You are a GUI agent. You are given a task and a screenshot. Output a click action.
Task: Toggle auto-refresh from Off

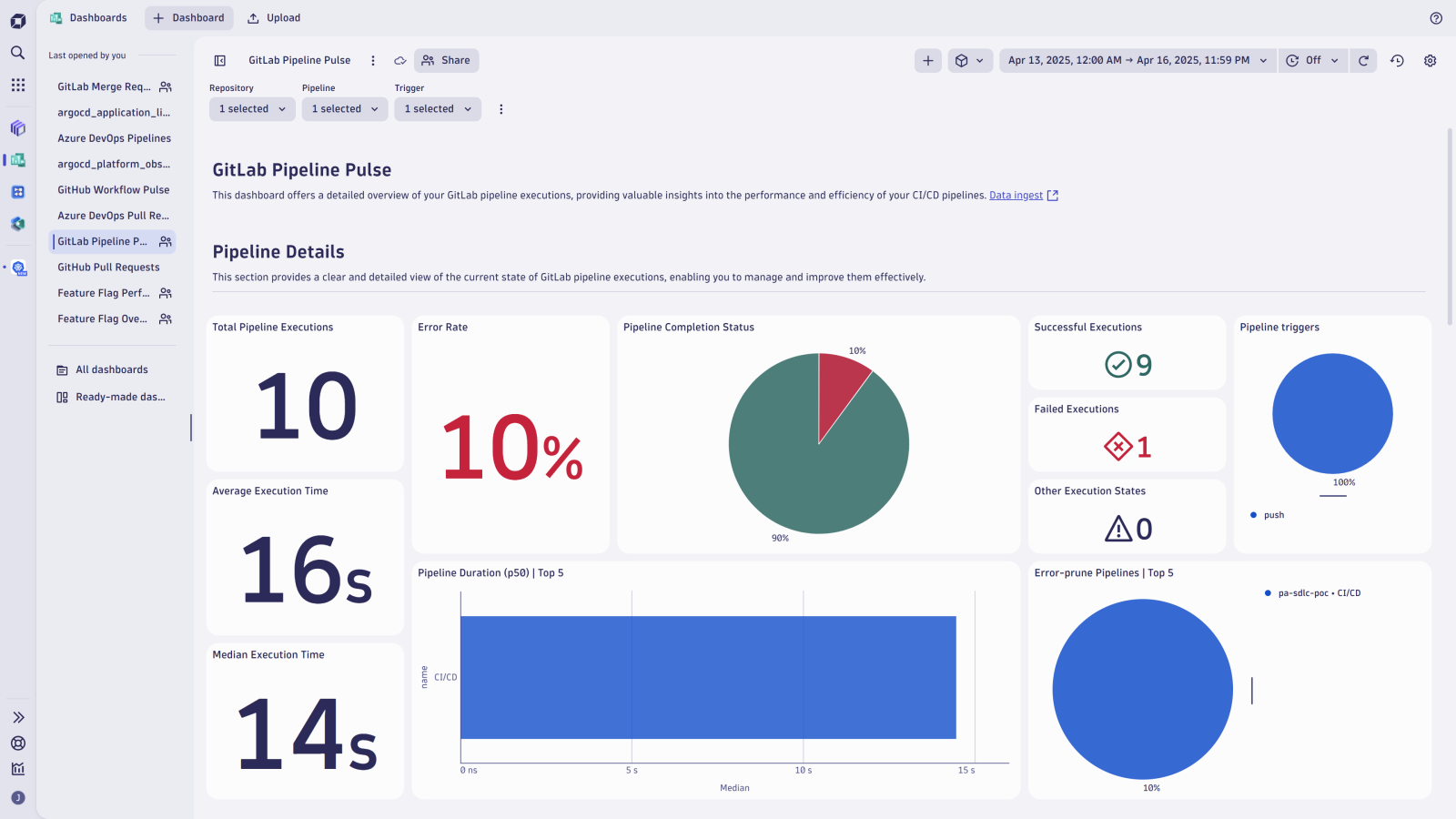[x=1313, y=60]
